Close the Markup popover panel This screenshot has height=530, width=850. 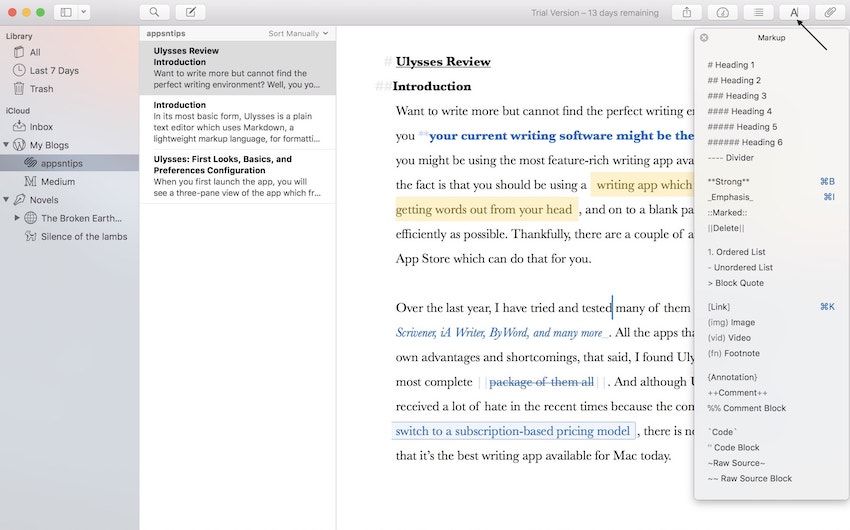tap(704, 38)
